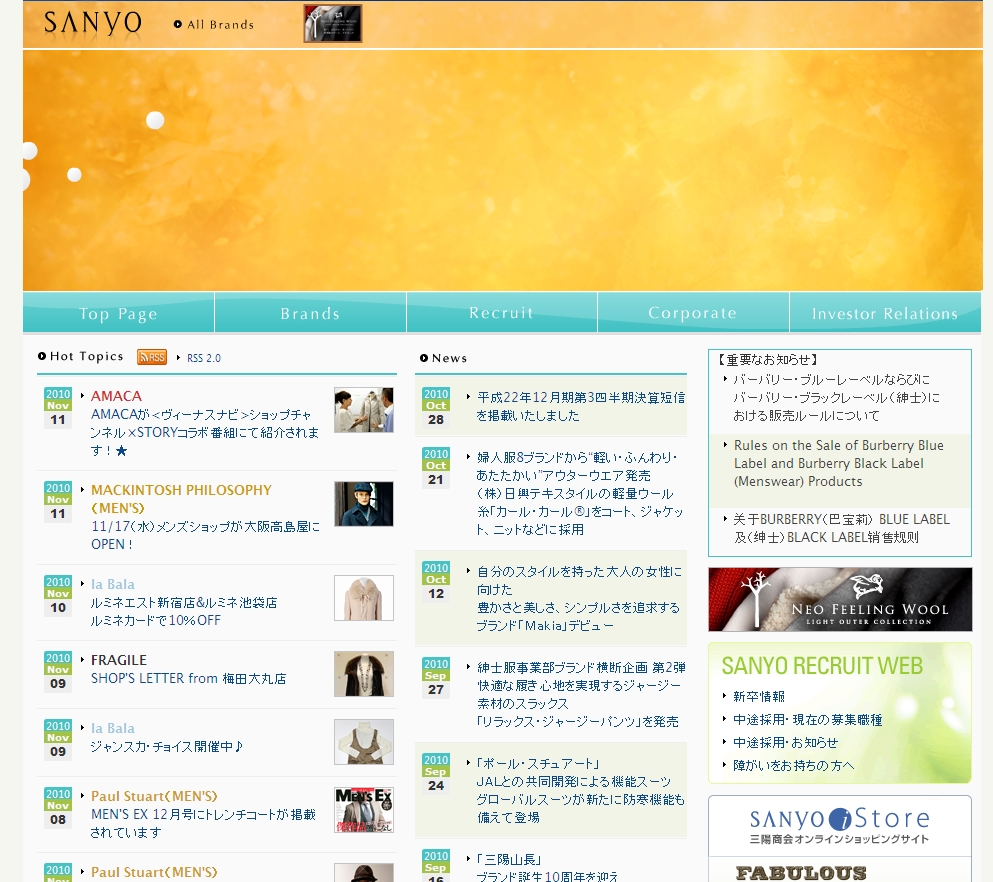Open la Bala Nov 09 topic title
993x882 pixels.
click(x=113, y=728)
